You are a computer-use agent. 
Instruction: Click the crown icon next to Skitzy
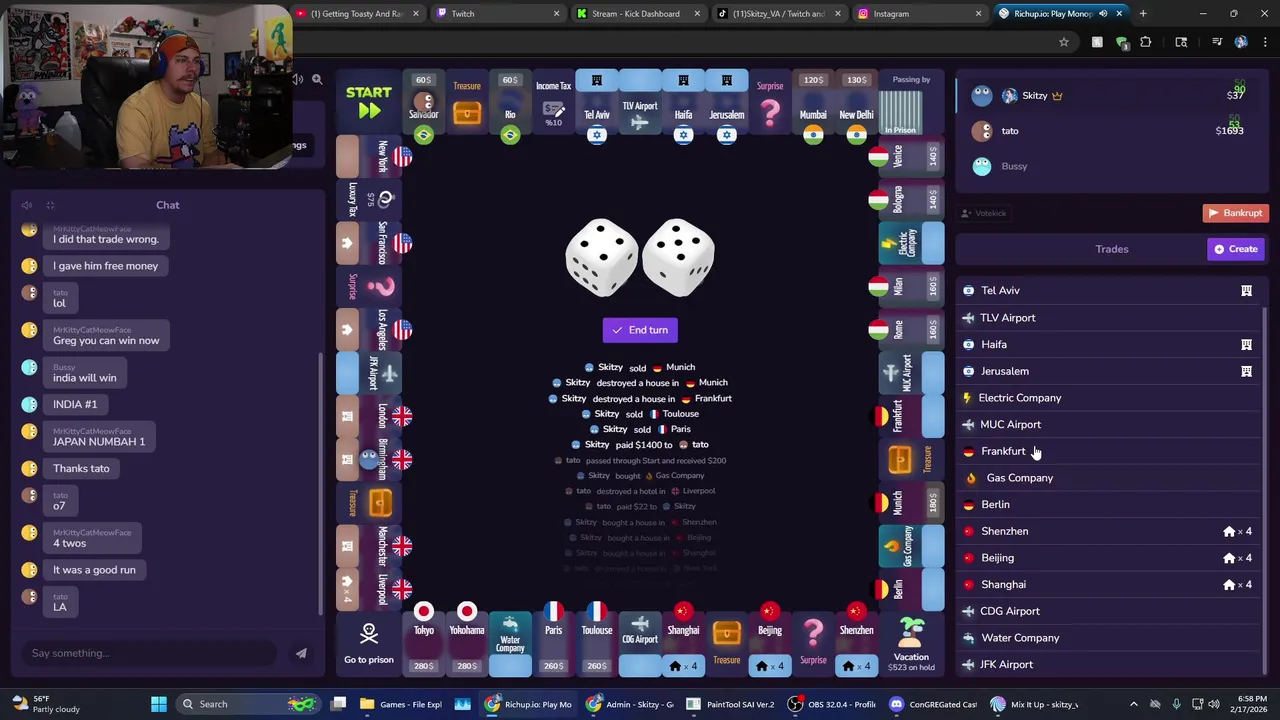pos(1057,96)
